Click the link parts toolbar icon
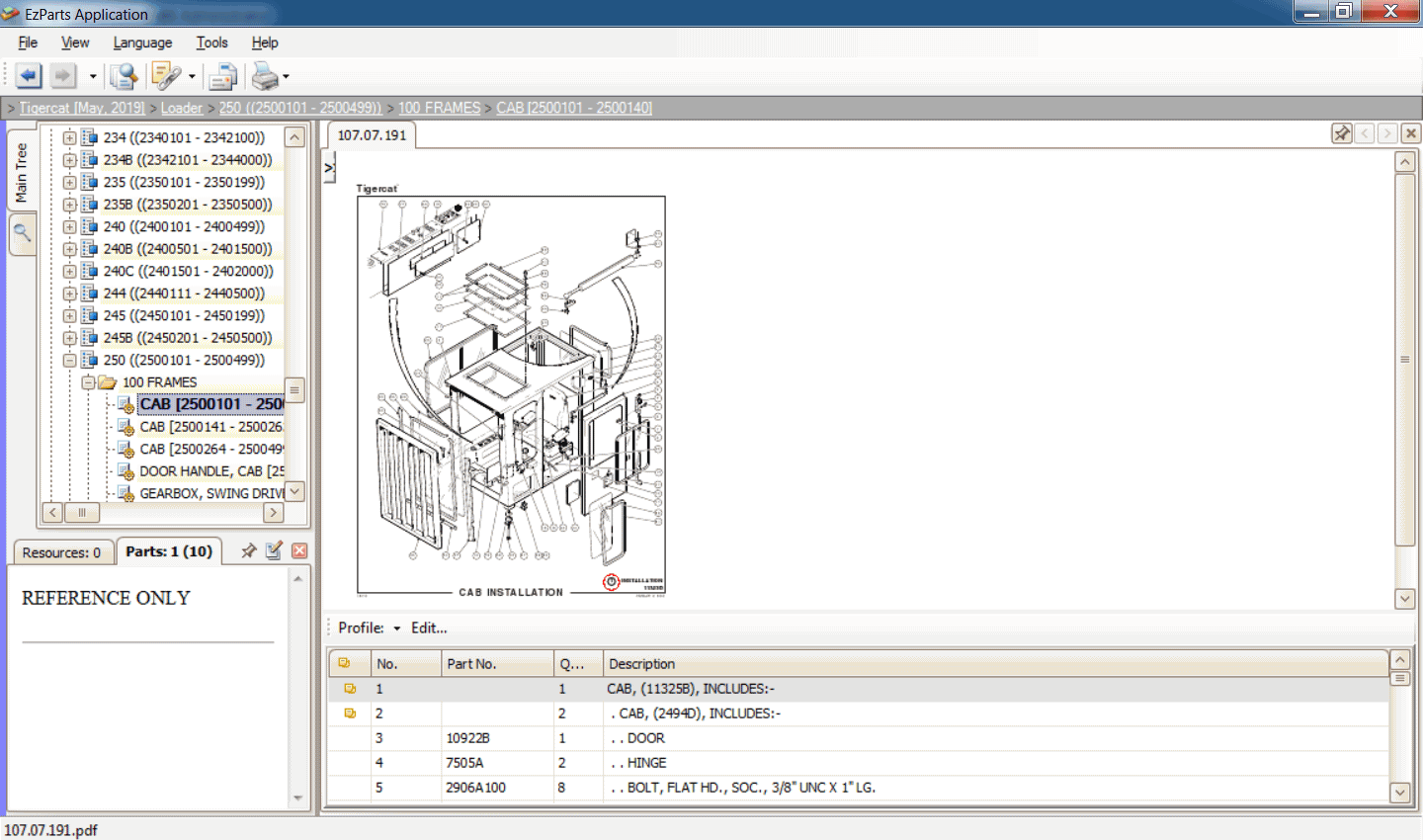 coord(165,75)
